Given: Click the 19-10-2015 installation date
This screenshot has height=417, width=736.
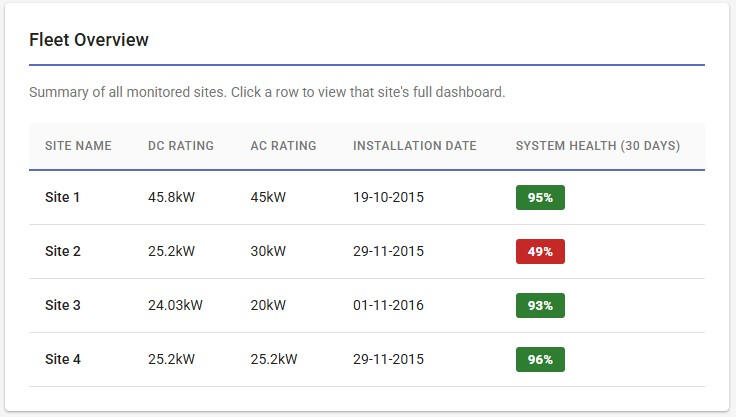Looking at the screenshot, I should coord(388,198).
